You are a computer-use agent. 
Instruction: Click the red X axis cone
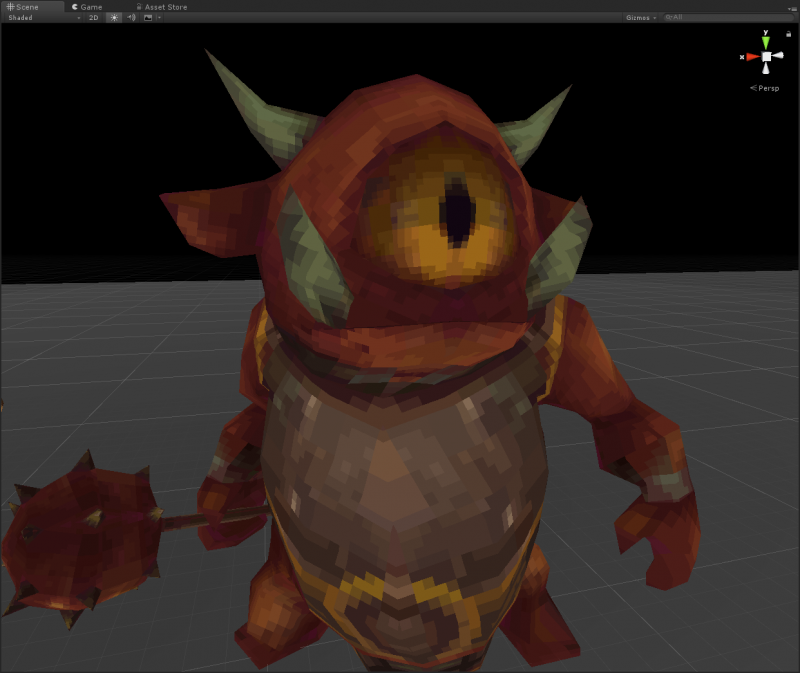(x=752, y=57)
